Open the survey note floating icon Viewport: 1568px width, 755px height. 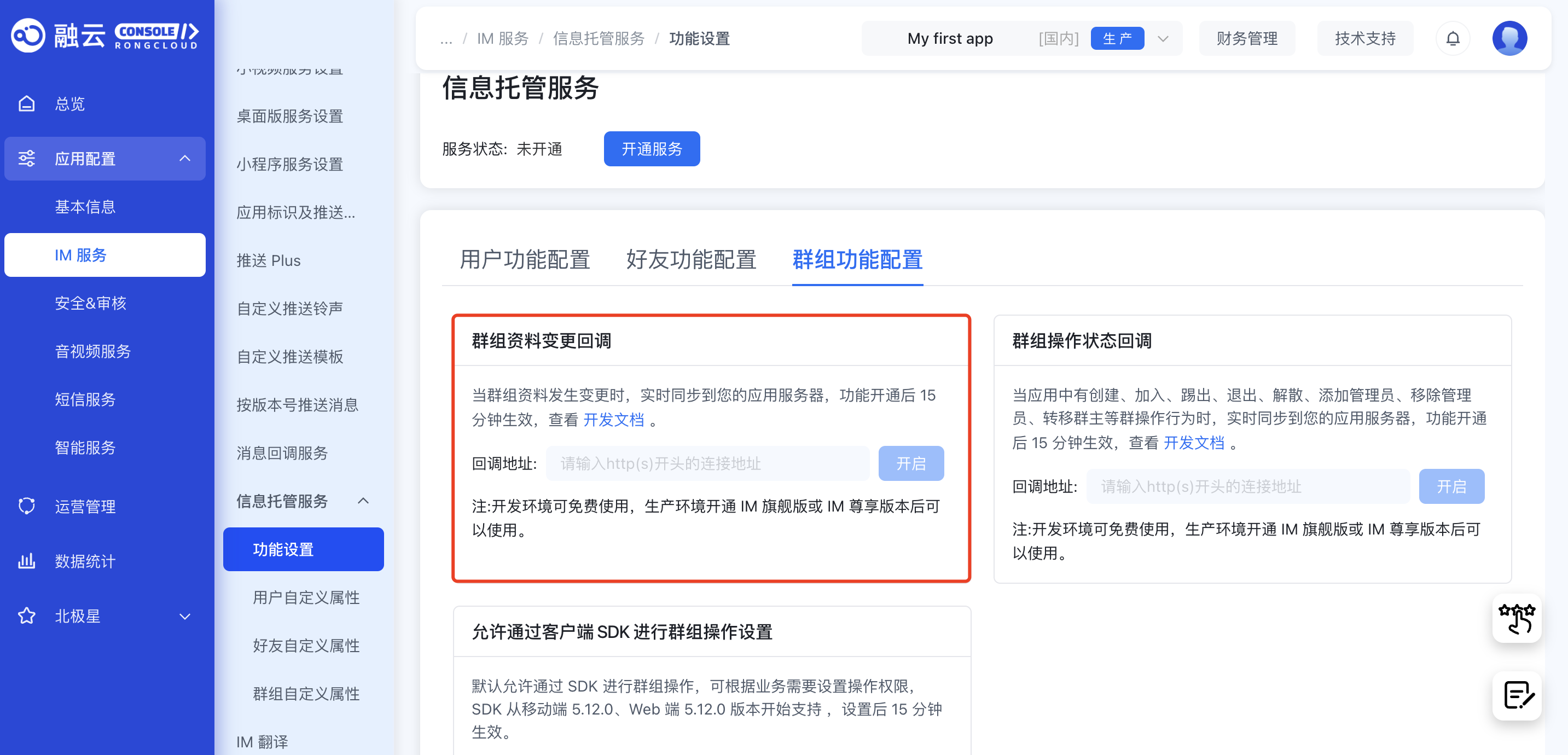pyautogui.click(x=1516, y=695)
